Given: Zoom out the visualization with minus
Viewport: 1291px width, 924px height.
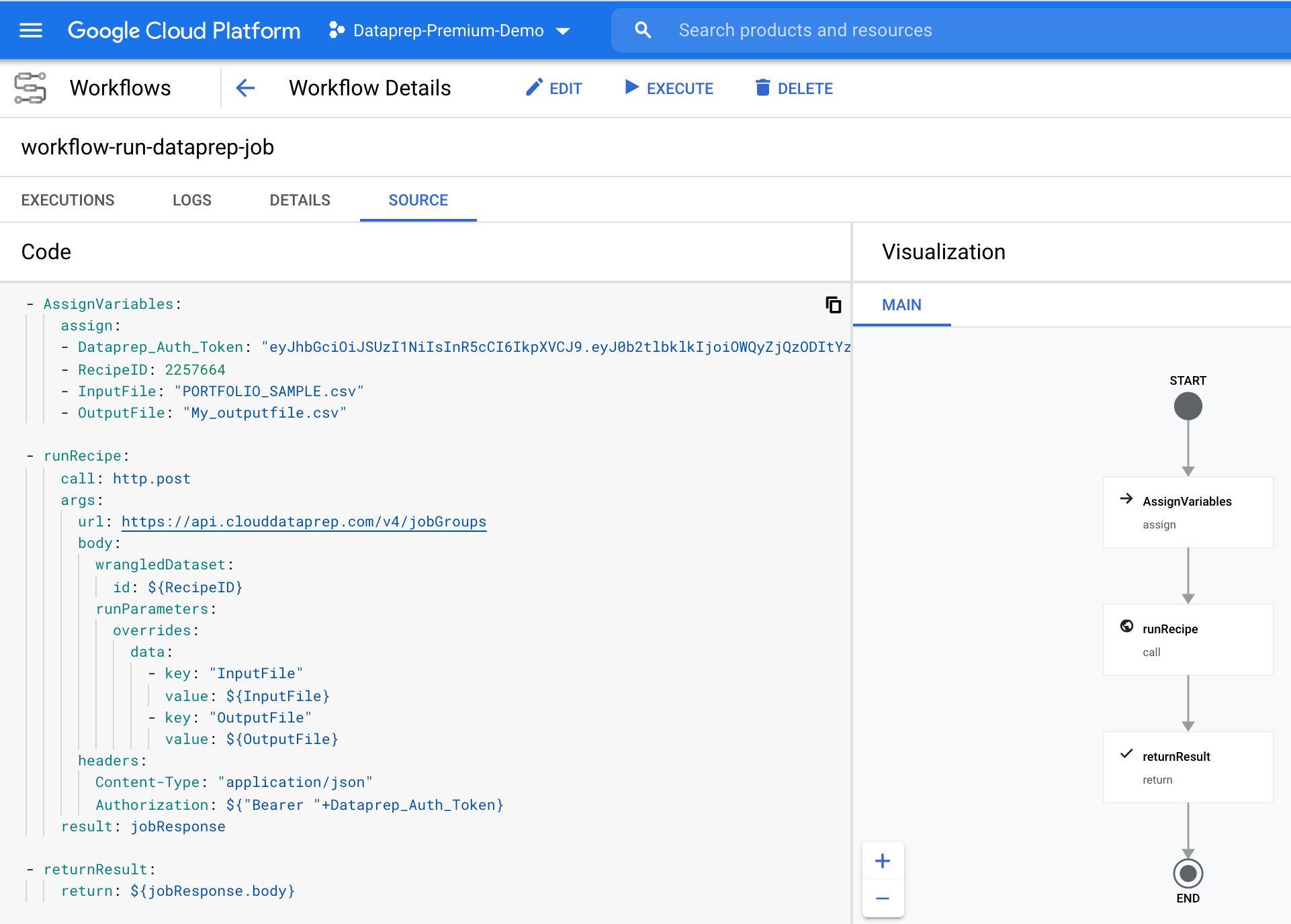Looking at the screenshot, I should 883,898.
